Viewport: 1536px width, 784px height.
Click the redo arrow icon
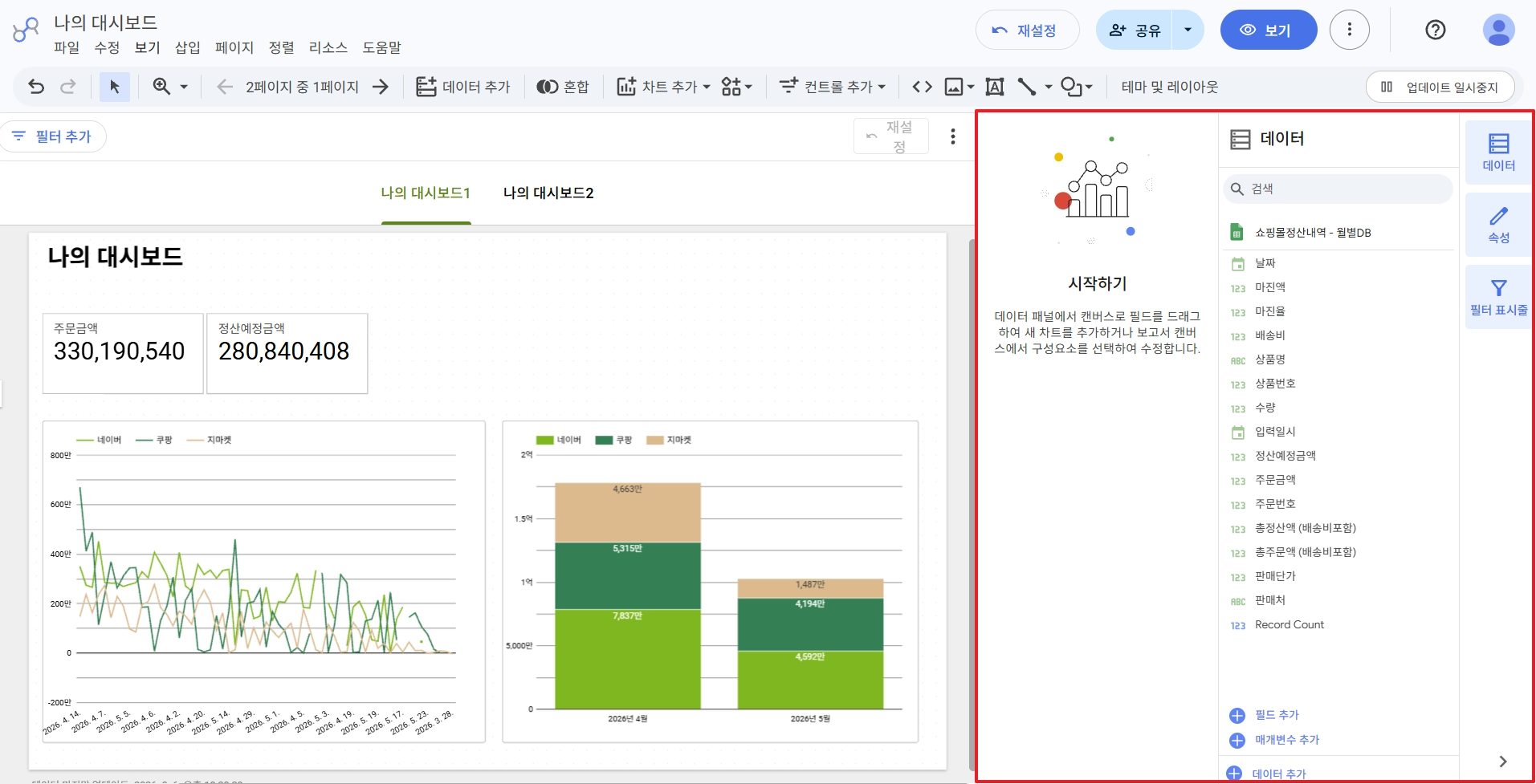(x=68, y=87)
